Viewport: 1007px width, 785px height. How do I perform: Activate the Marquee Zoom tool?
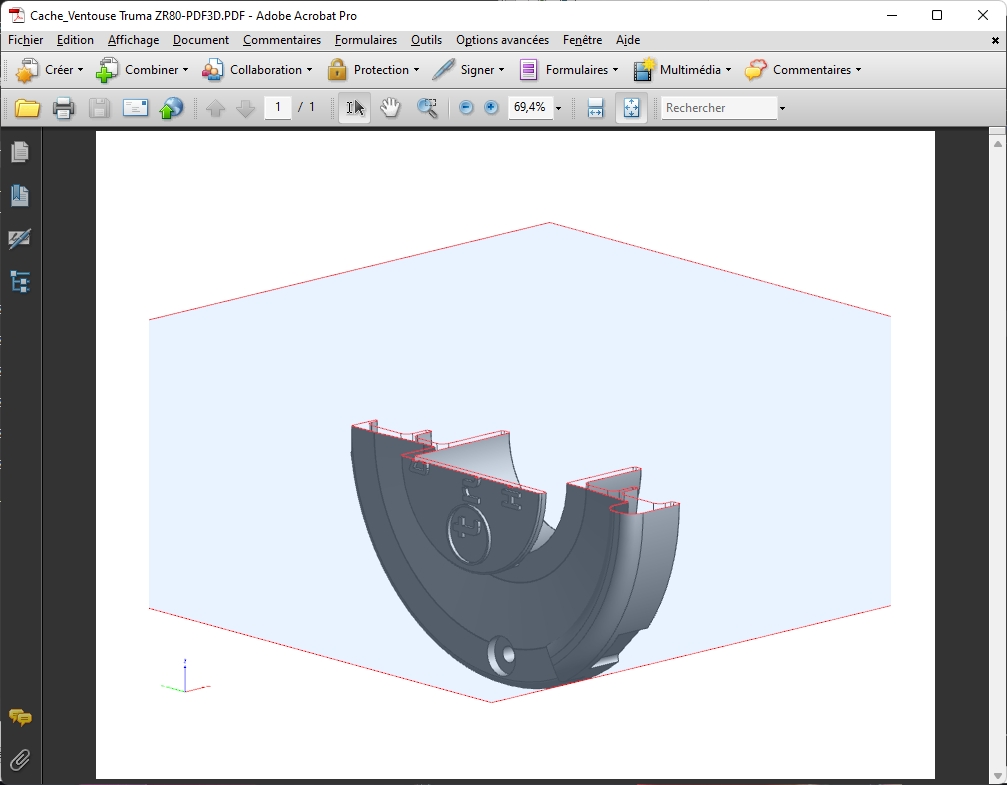point(427,108)
